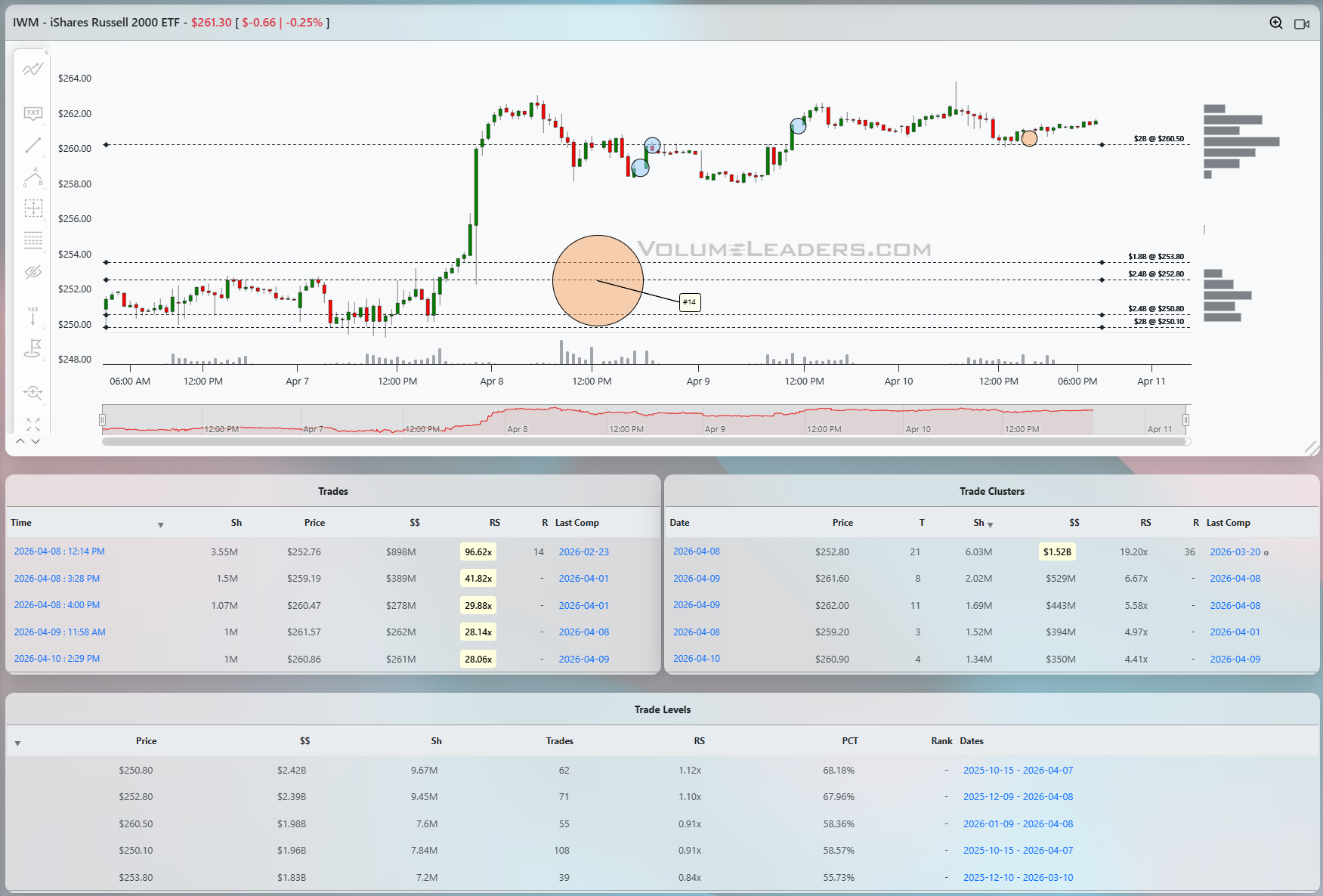Select the 123 arrow marker tool
Image resolution: width=1323 pixels, height=896 pixels.
pyautogui.click(x=32, y=316)
